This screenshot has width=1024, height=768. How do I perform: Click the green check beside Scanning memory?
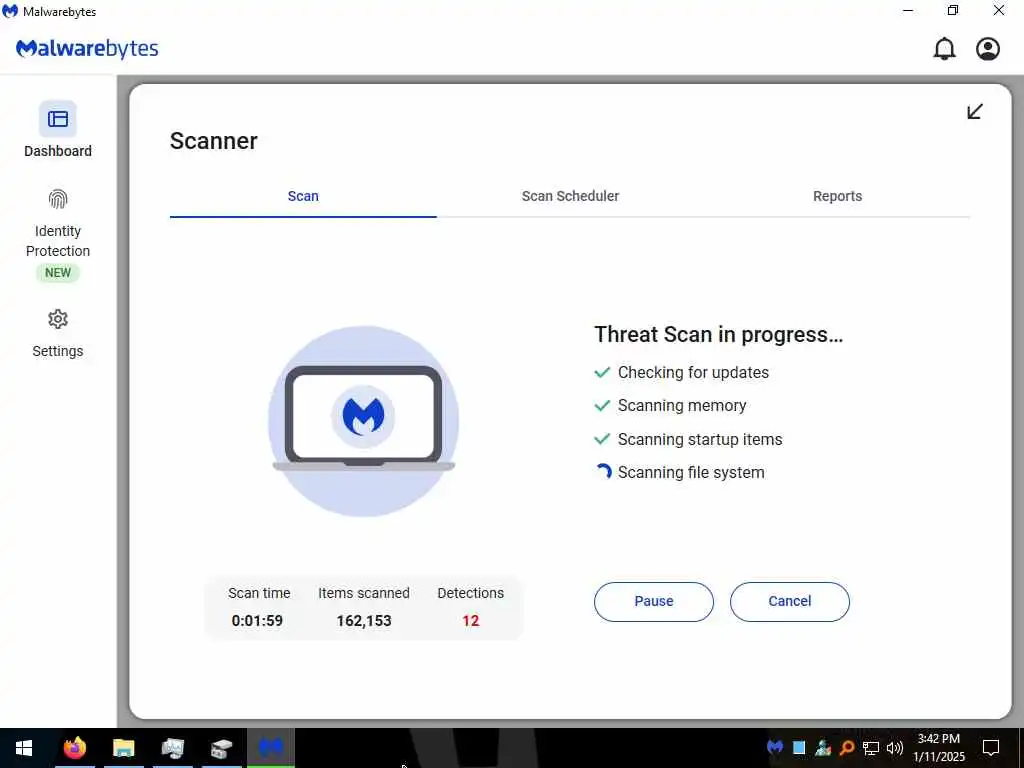[602, 406]
